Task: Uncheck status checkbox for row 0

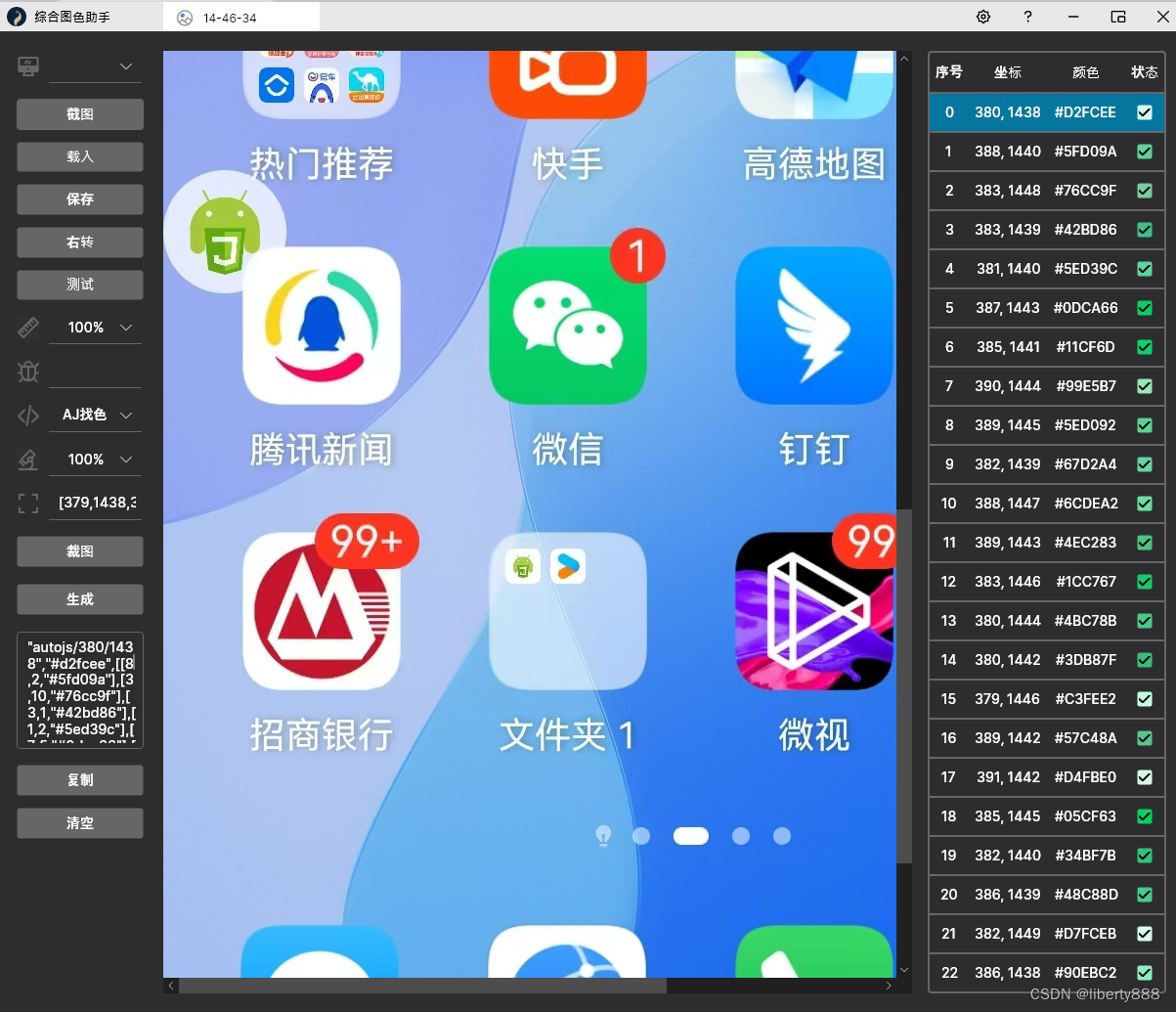Action: click(1145, 112)
